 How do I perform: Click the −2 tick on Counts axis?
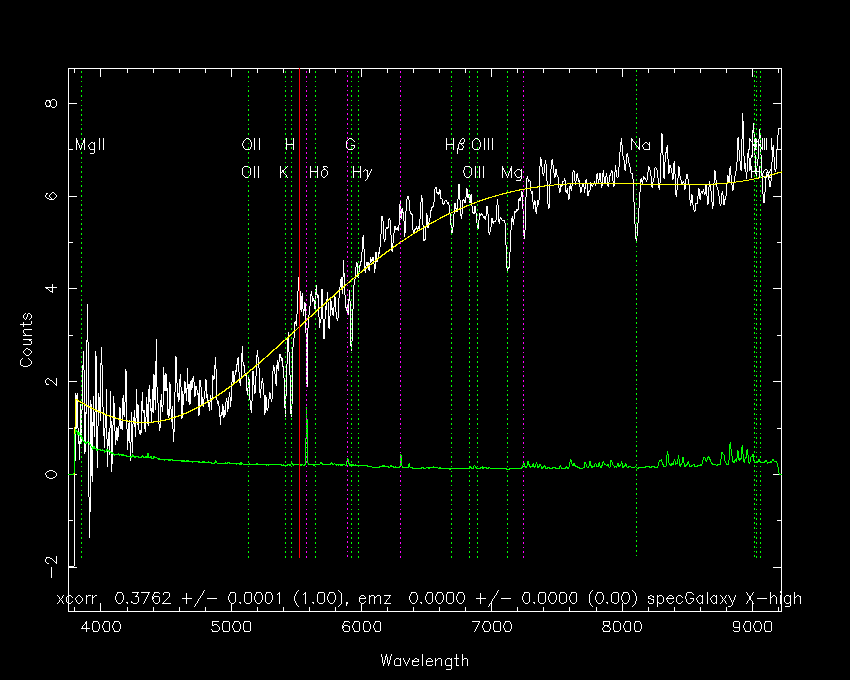(51, 567)
